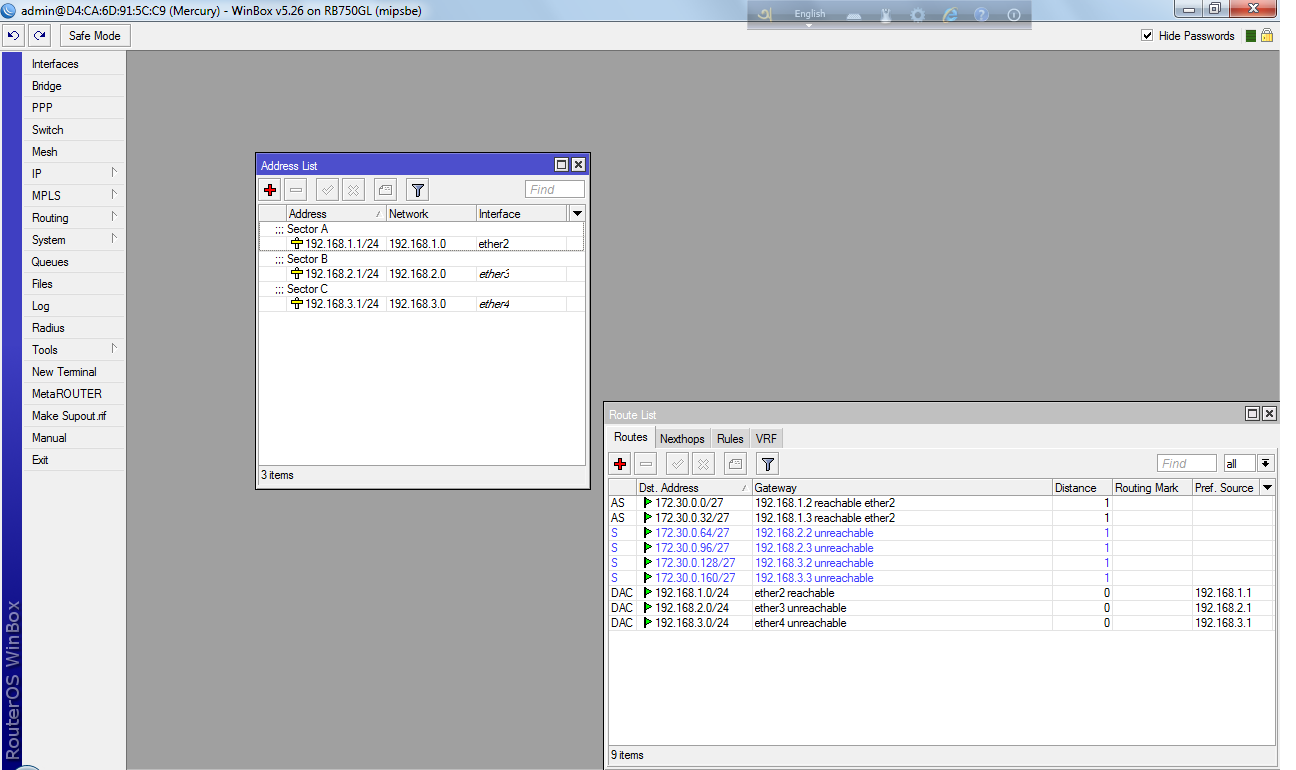
Task: Expand the Routing submenu
Action: [x=75, y=218]
